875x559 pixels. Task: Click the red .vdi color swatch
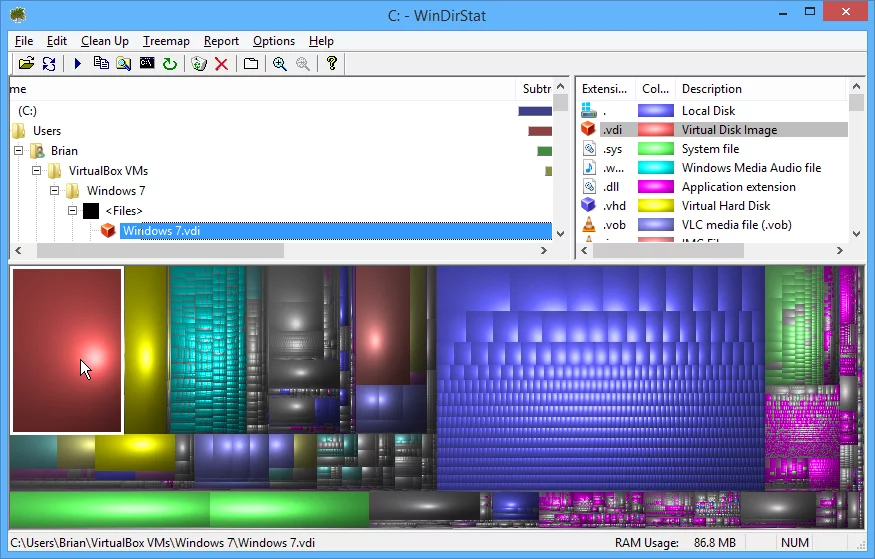click(656, 129)
